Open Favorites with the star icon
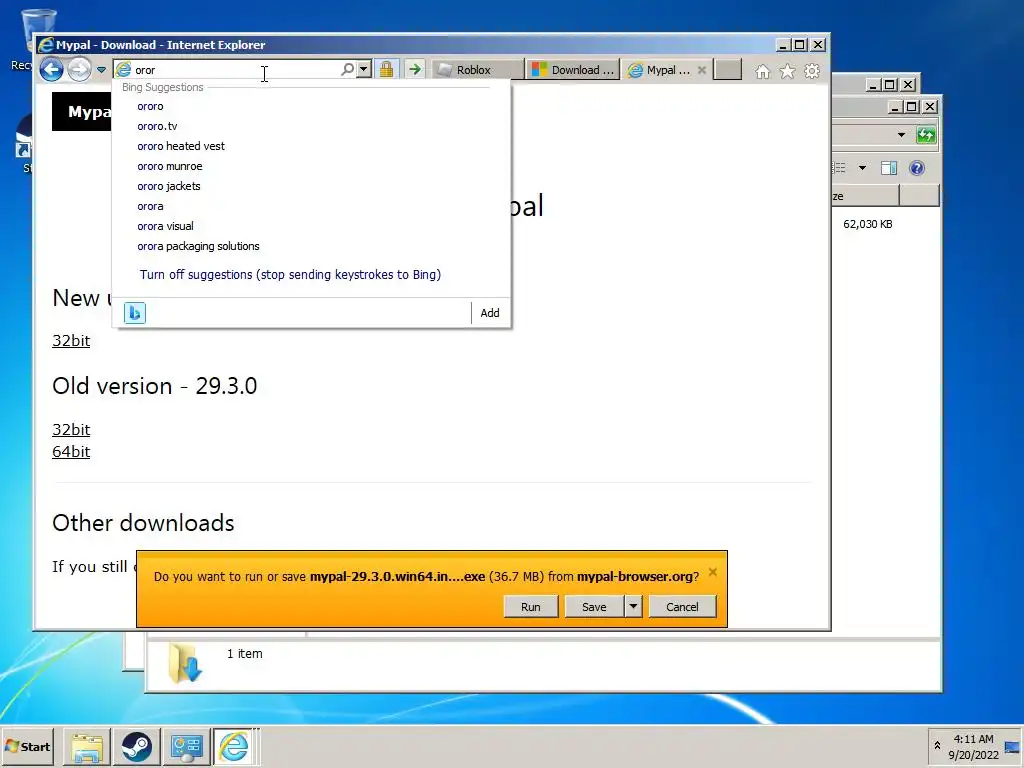The width and height of the screenshot is (1024, 768). click(x=788, y=71)
